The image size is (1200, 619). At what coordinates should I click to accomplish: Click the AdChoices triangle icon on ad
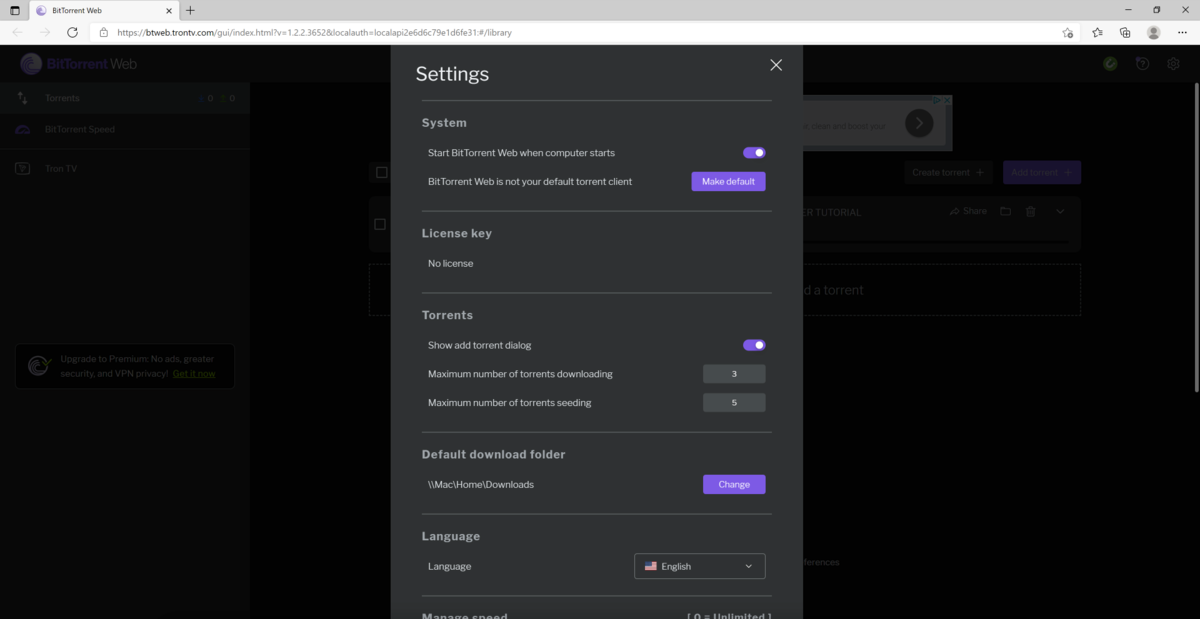[x=937, y=100]
